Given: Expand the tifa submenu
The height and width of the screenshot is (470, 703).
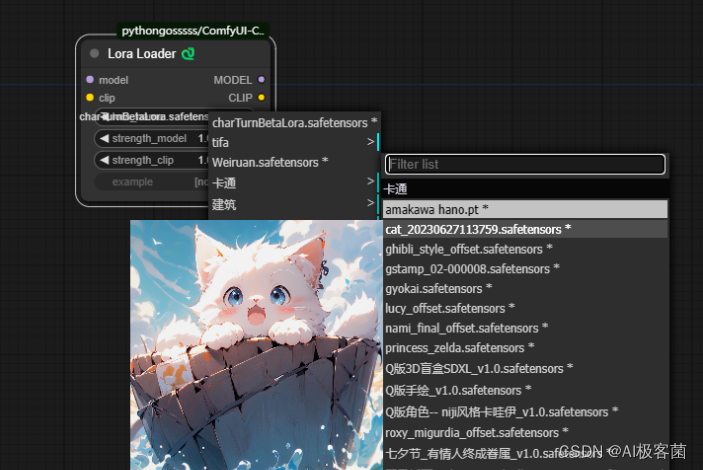Looking at the screenshot, I should coord(294,142).
